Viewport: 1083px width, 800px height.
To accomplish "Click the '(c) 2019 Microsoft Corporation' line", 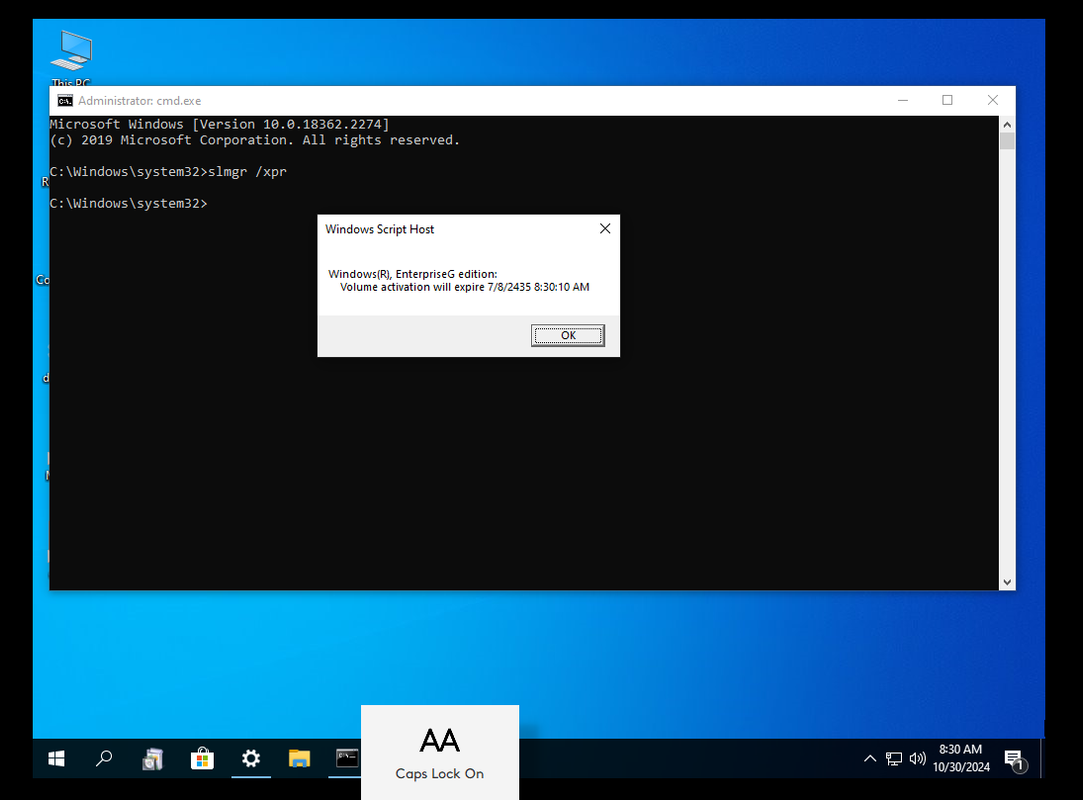I will click(x=255, y=140).
